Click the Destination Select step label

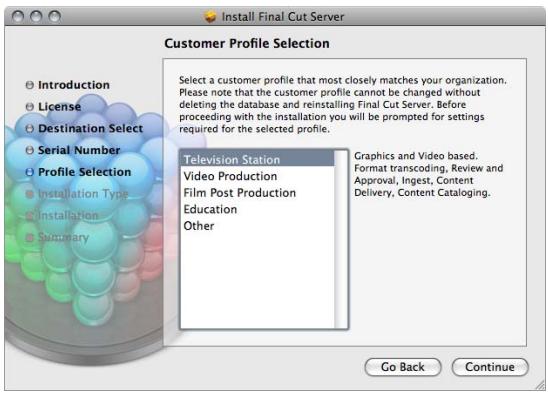[x=91, y=129]
